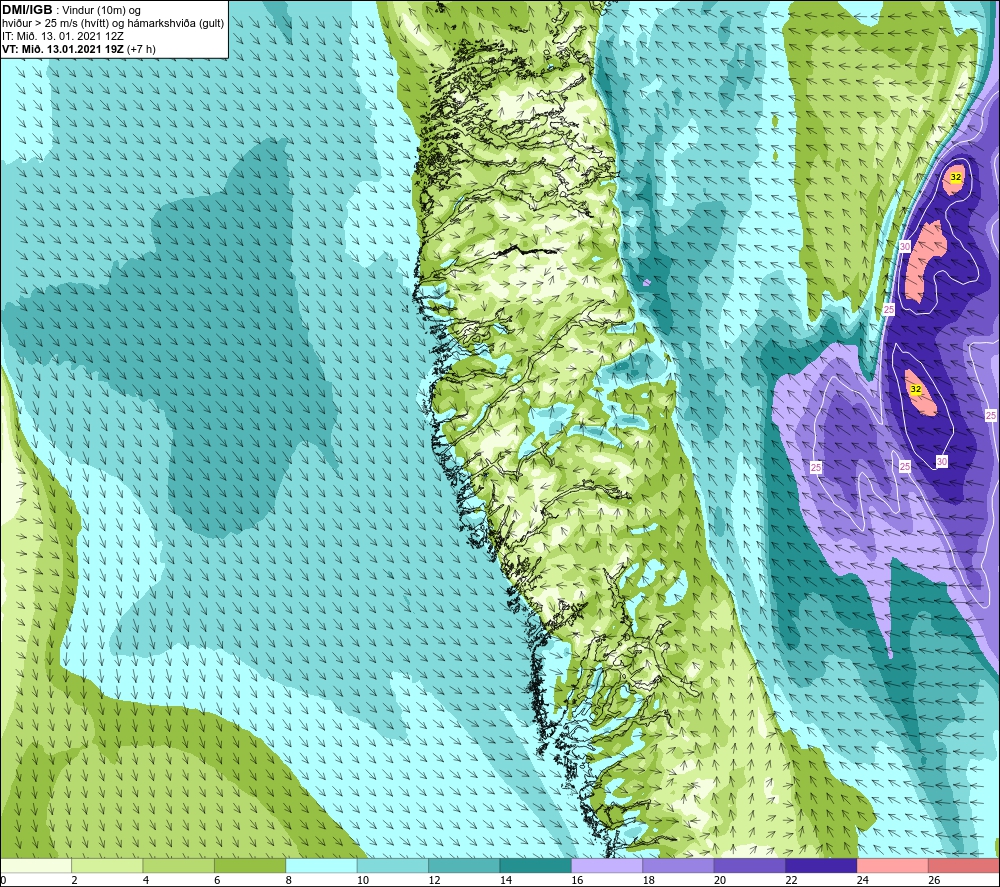
Task: Click the 12–14 m/s teal legend swatch
Action: [x=464, y=865]
